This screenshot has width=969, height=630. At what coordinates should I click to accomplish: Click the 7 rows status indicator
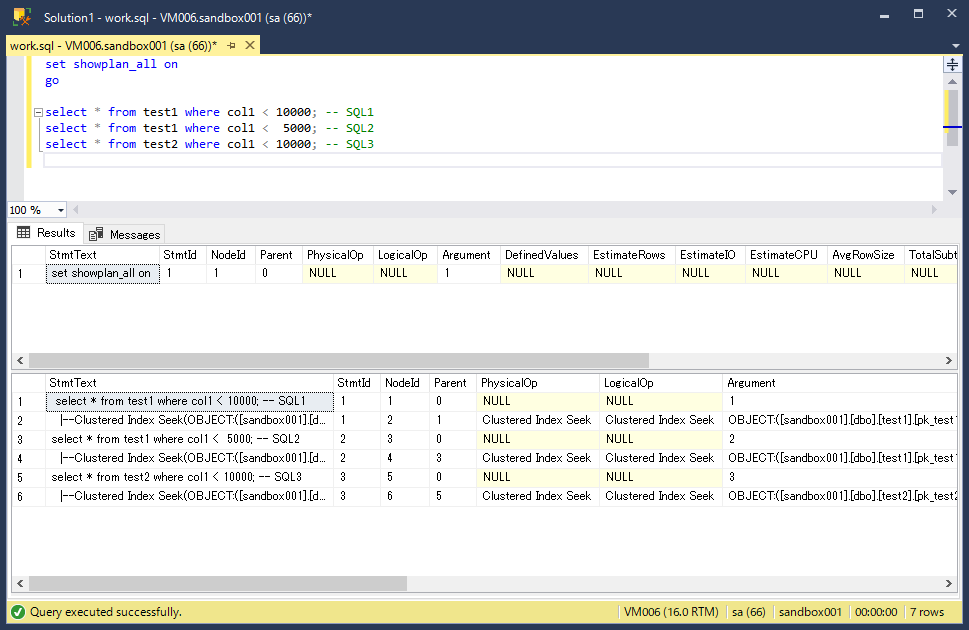pyautogui.click(x=926, y=611)
